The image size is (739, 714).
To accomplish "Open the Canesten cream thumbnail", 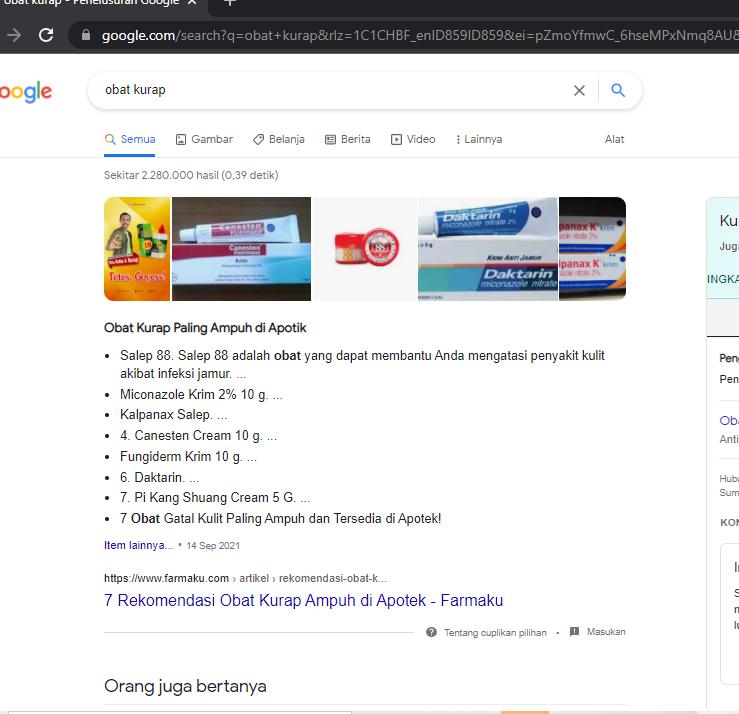I will [241, 249].
